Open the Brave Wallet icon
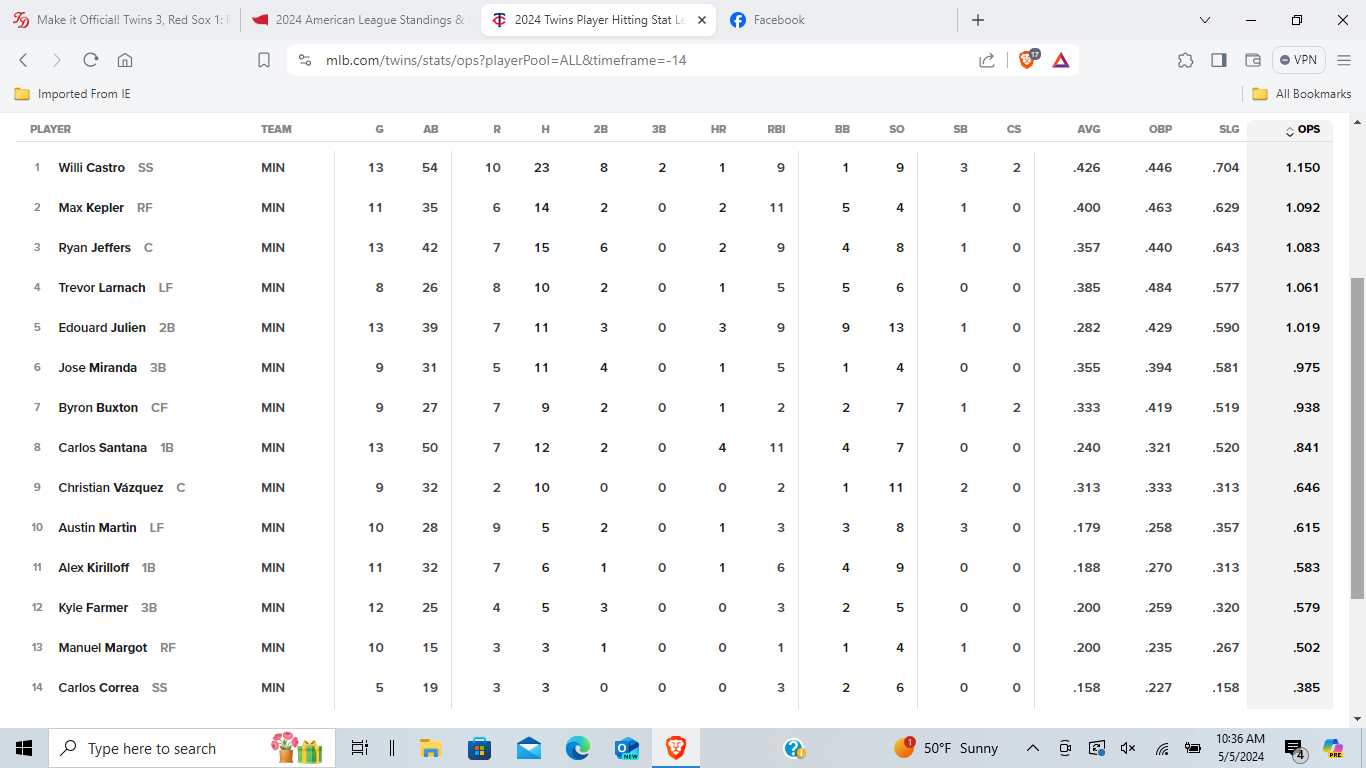 [x=1252, y=60]
